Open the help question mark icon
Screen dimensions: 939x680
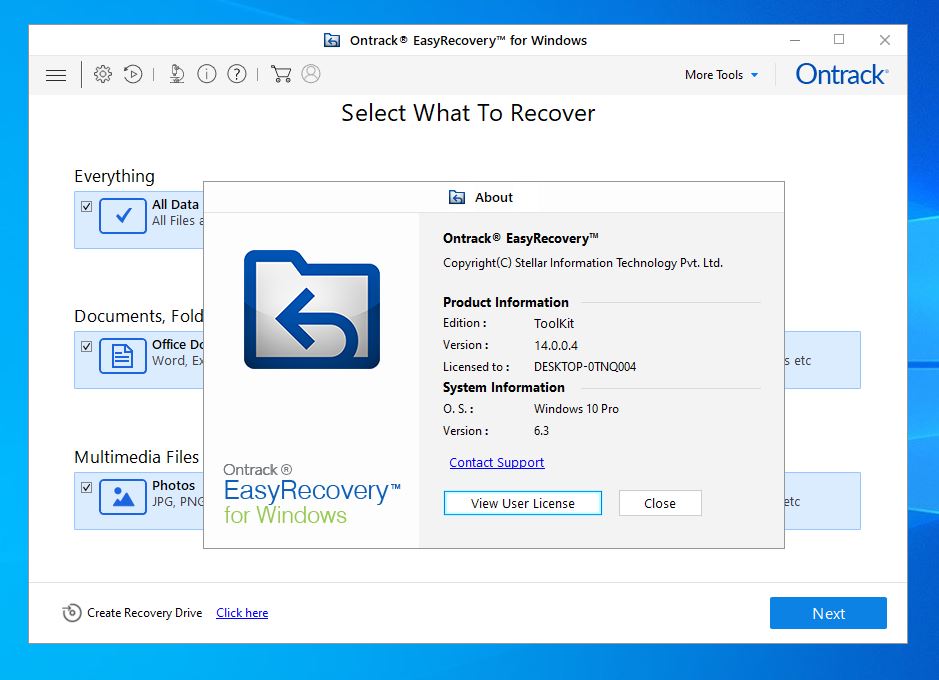point(237,74)
